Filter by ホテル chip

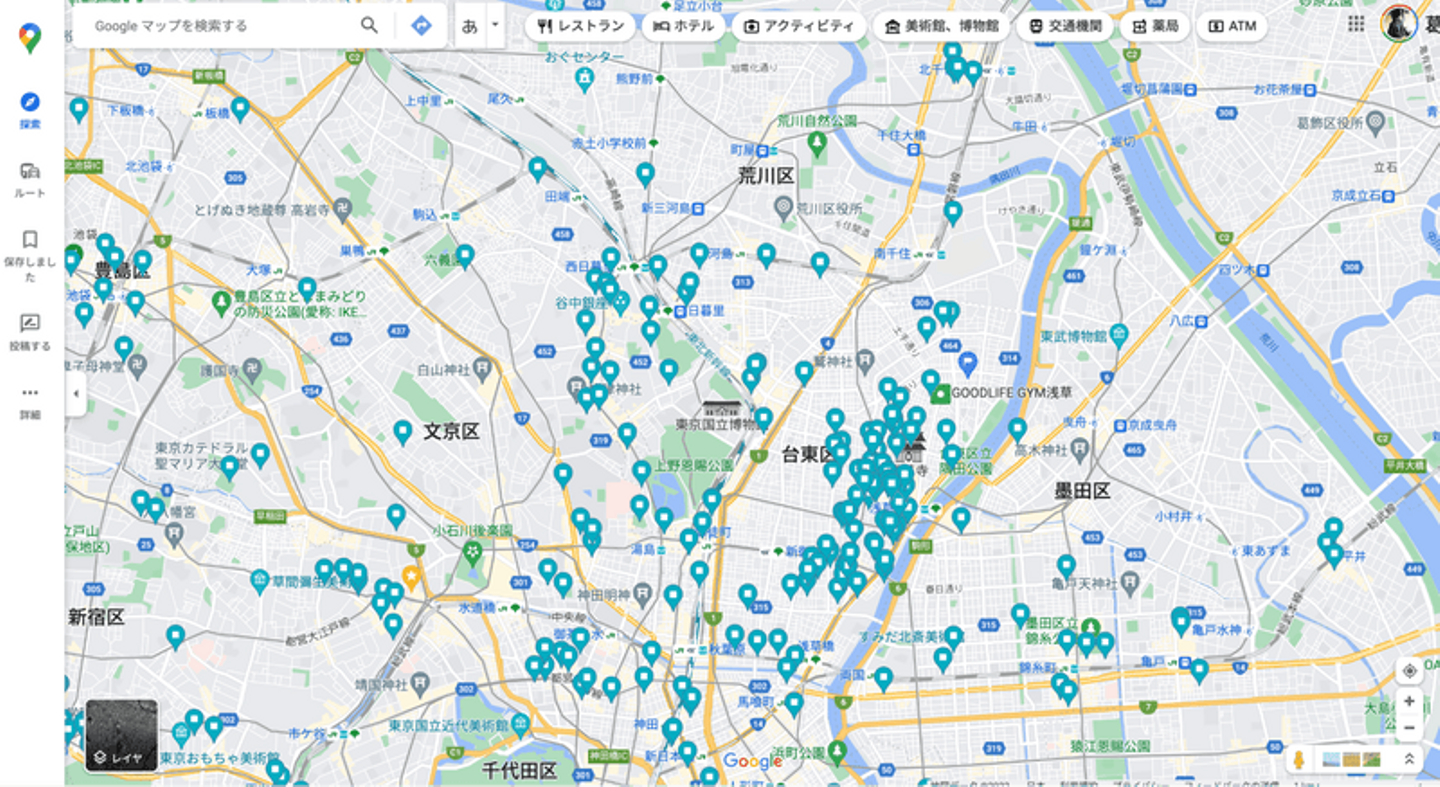tap(683, 26)
